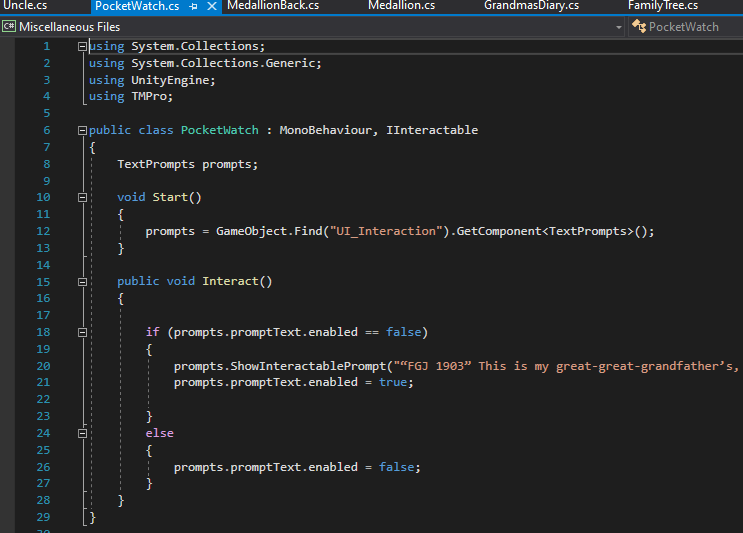Switch to the GrandmasDiary.cs tab
This screenshot has width=743, height=533.
[x=531, y=6]
